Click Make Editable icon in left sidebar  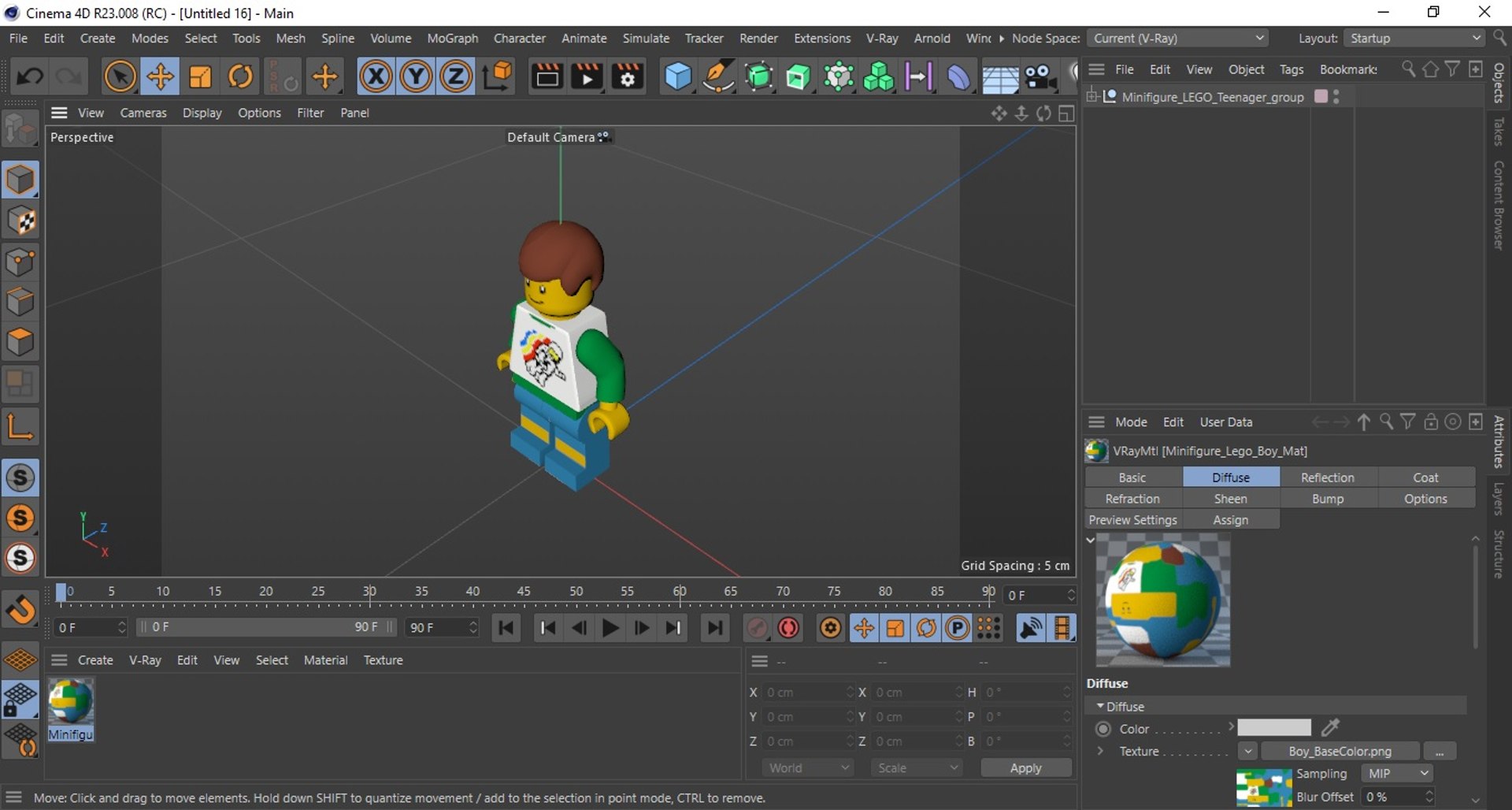(x=20, y=130)
